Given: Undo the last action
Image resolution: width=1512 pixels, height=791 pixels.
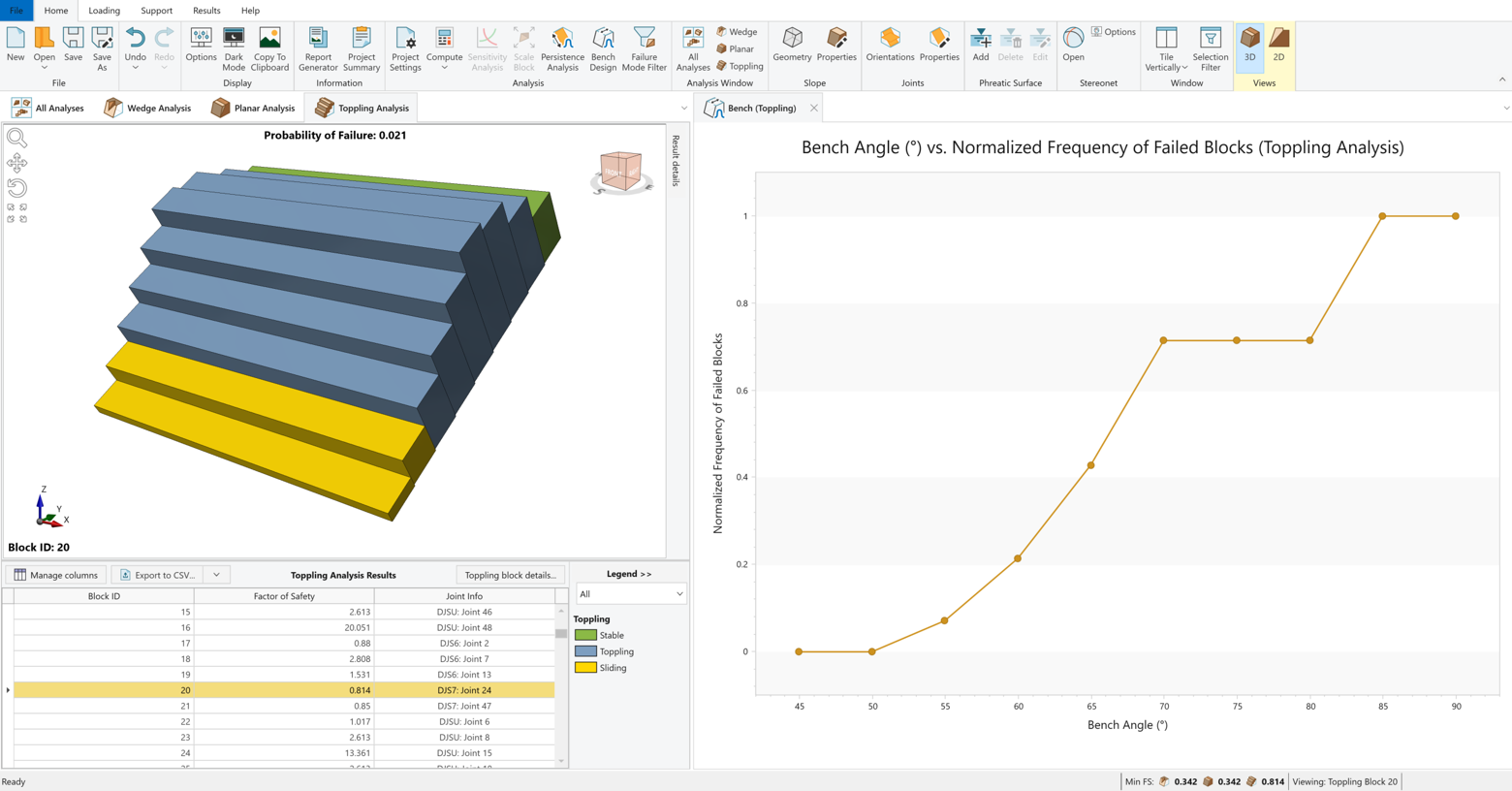Looking at the screenshot, I should [136, 45].
